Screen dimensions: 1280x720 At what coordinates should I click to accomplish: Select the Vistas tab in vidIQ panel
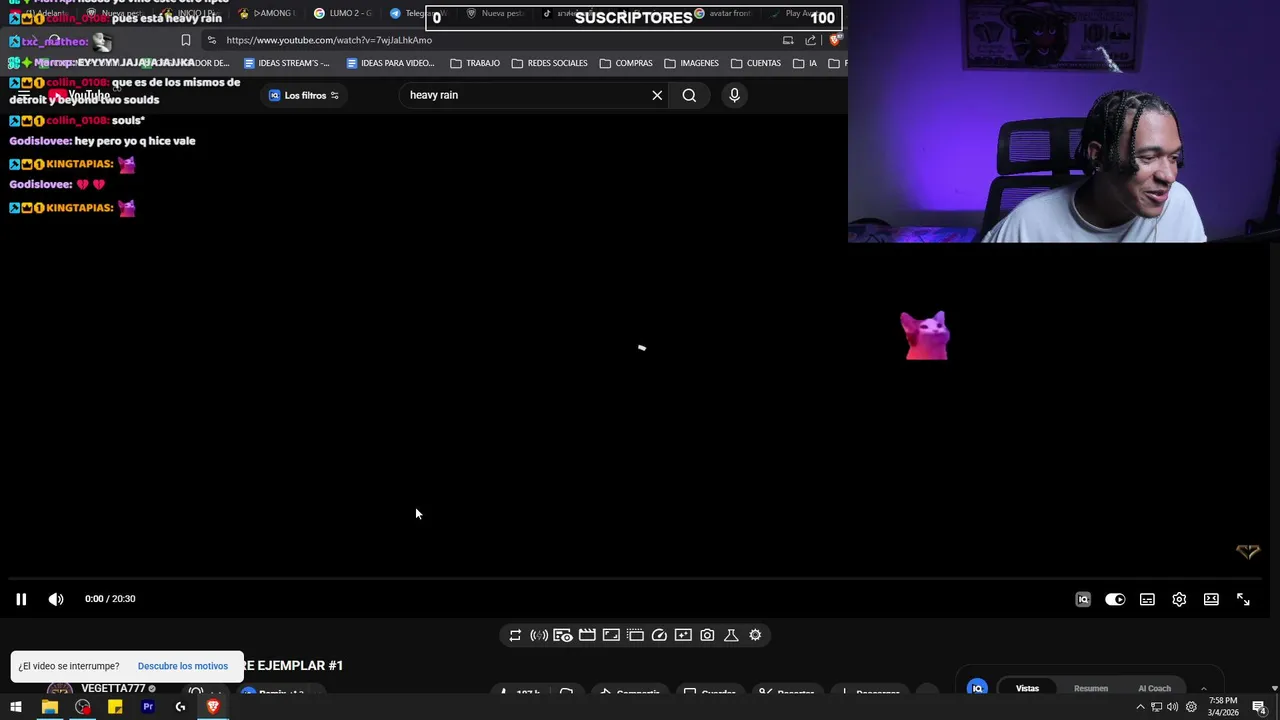[x=1027, y=688]
